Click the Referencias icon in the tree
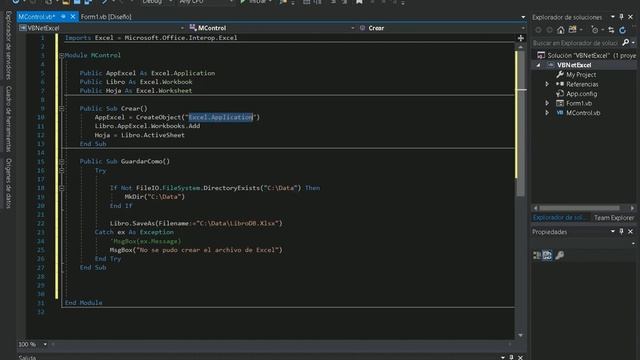The height and width of the screenshot is (360, 640). click(560, 84)
